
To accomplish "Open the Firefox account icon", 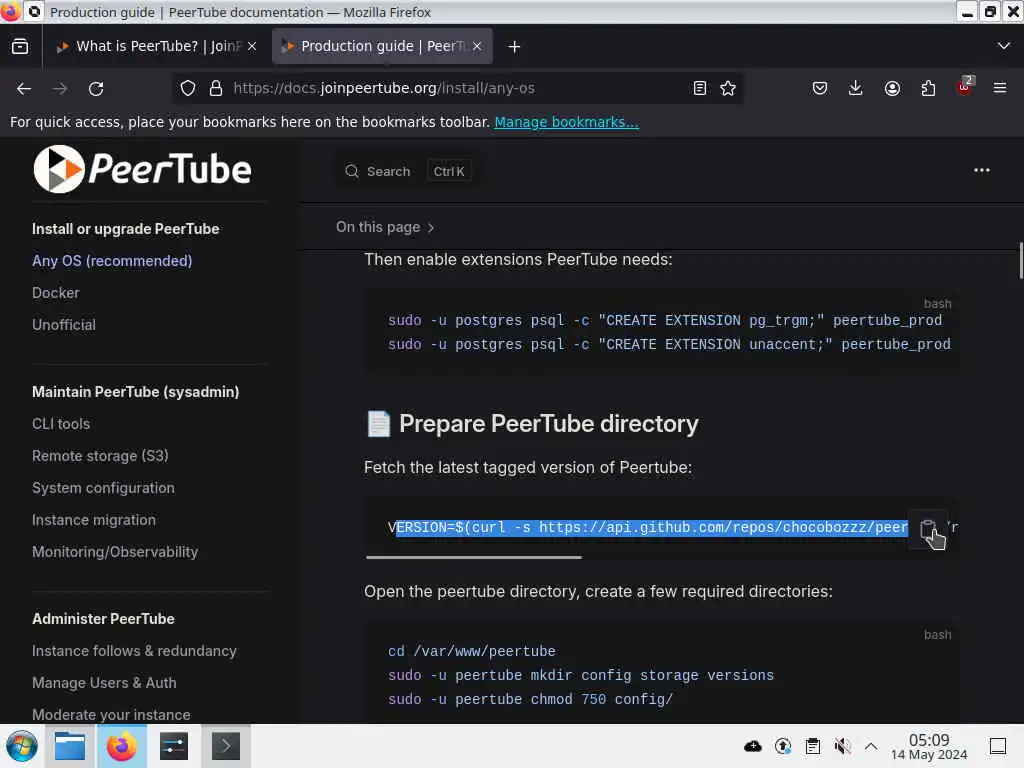I will tap(892, 88).
